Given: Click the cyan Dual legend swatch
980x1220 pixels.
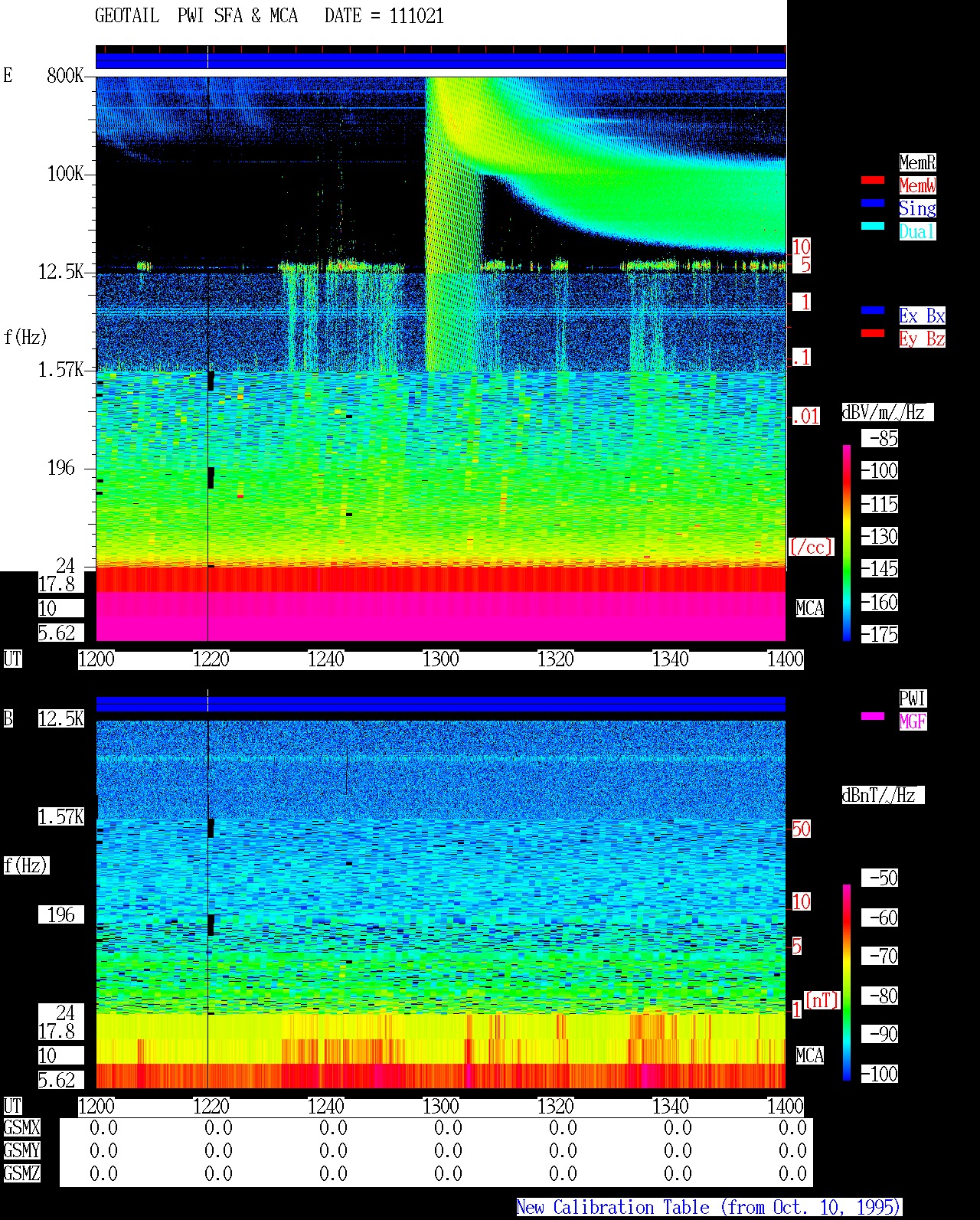Looking at the screenshot, I should pos(873,226).
